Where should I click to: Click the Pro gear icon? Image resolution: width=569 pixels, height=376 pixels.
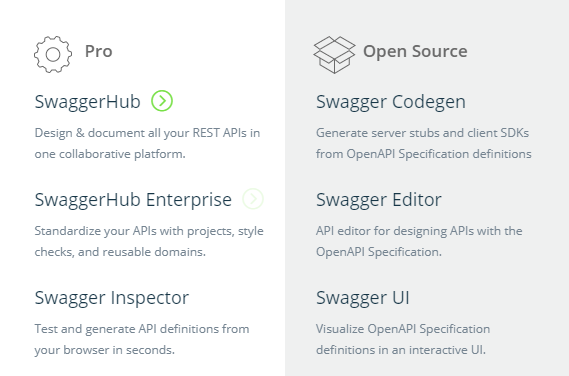coord(53,54)
